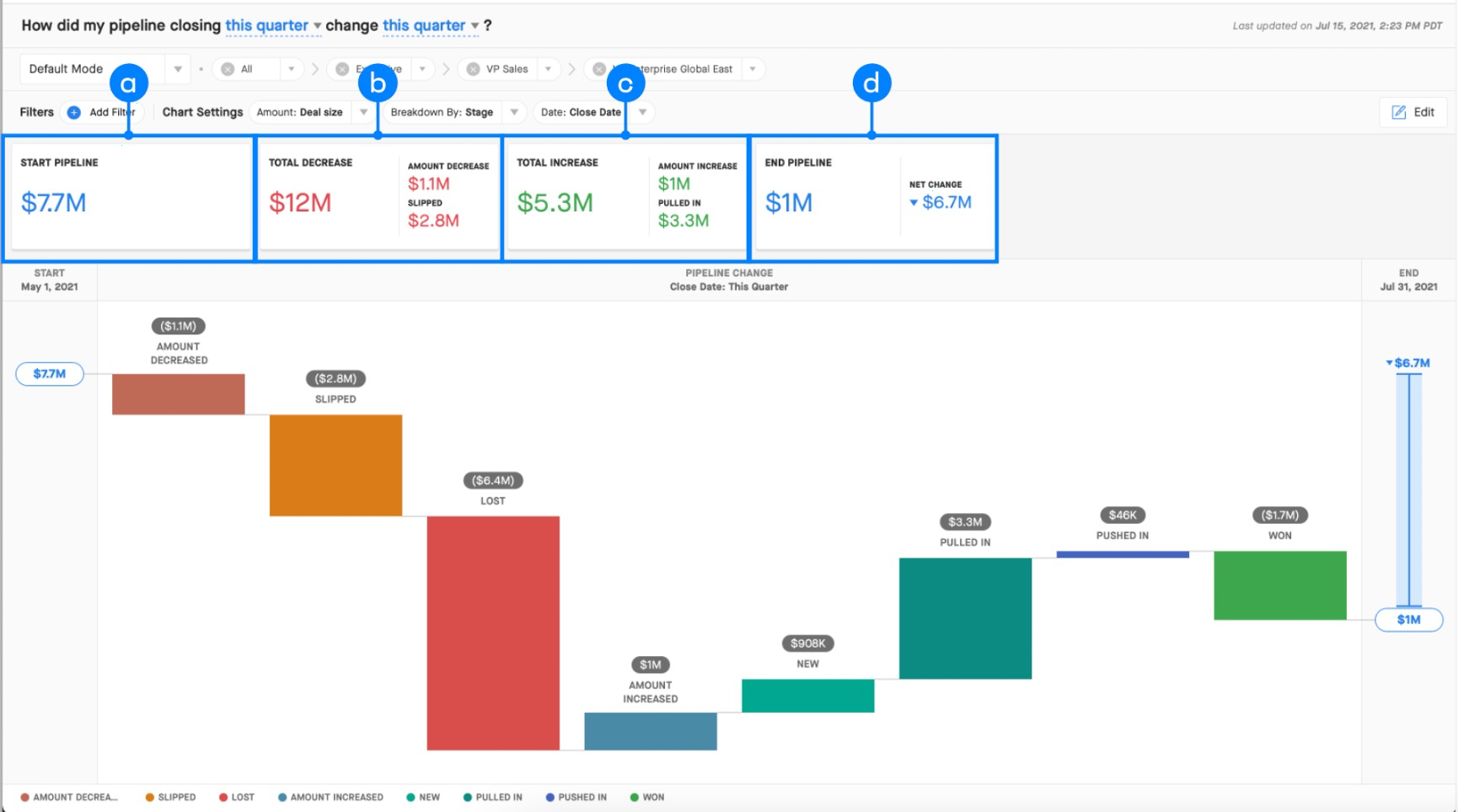Click the orange Slipped waterfall bar

pyautogui.click(x=335, y=465)
